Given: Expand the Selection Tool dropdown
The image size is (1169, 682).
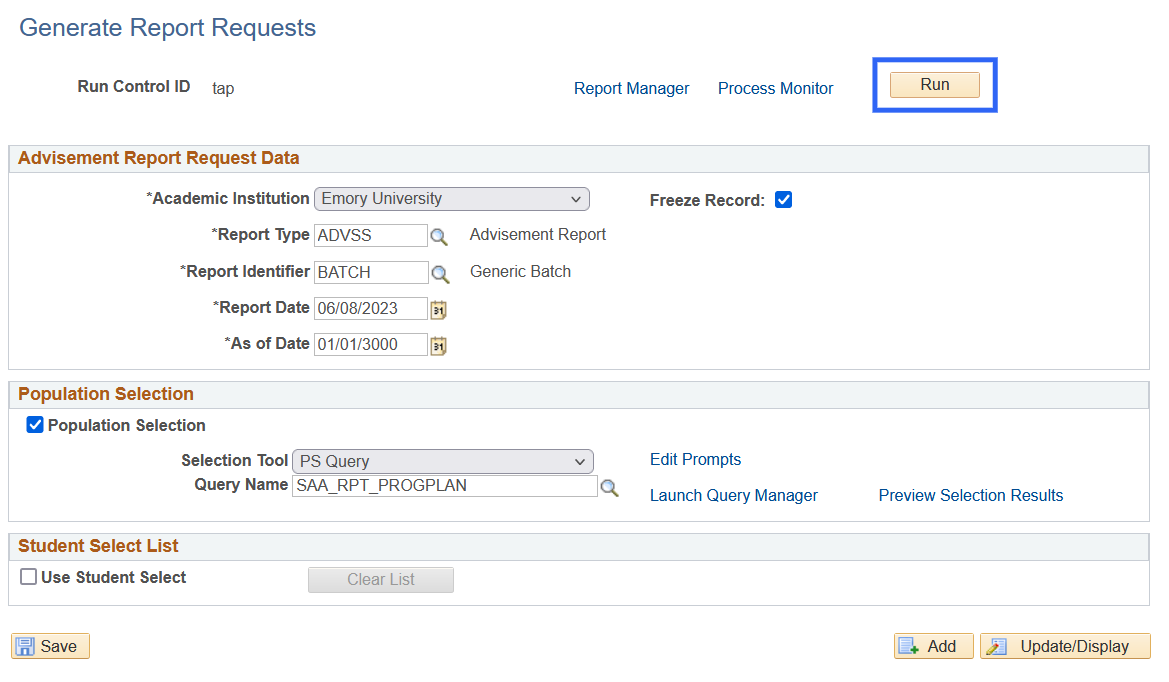Looking at the screenshot, I should 443,461.
